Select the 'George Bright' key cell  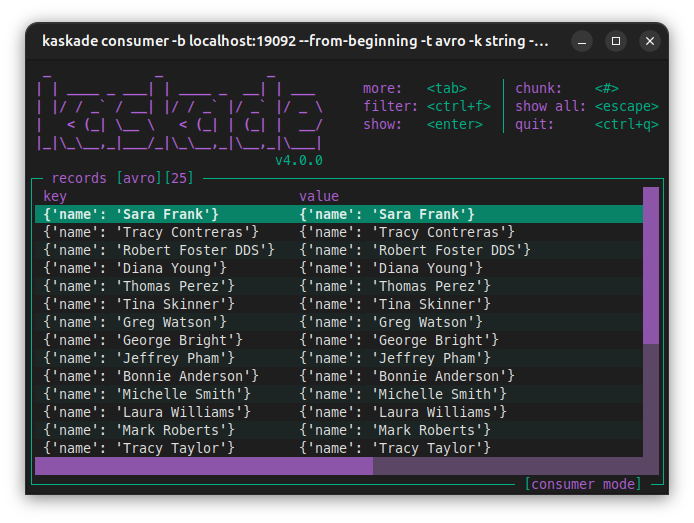coord(143,340)
